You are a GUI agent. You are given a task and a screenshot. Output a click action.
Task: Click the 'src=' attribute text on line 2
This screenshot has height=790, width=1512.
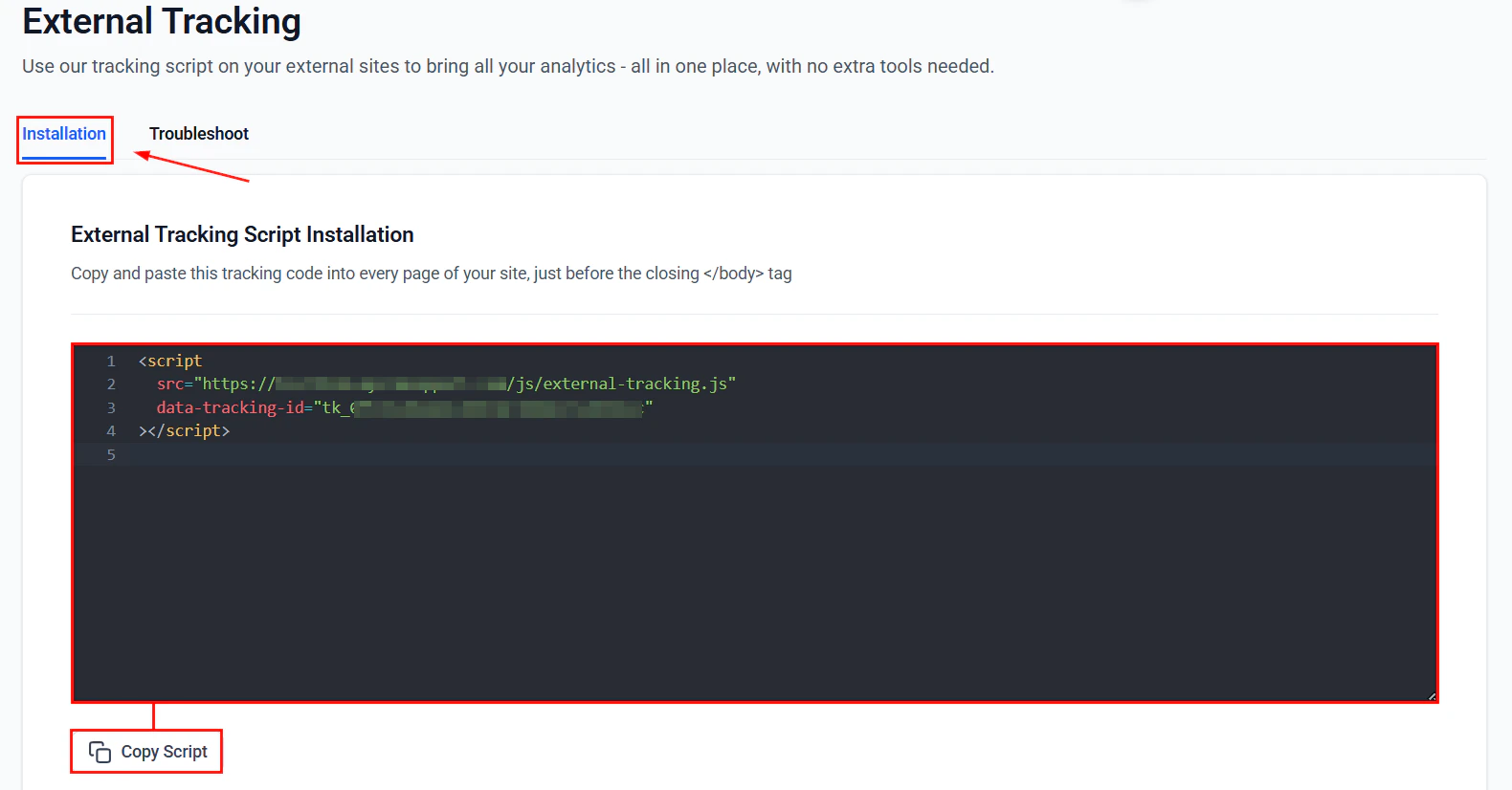[175, 384]
